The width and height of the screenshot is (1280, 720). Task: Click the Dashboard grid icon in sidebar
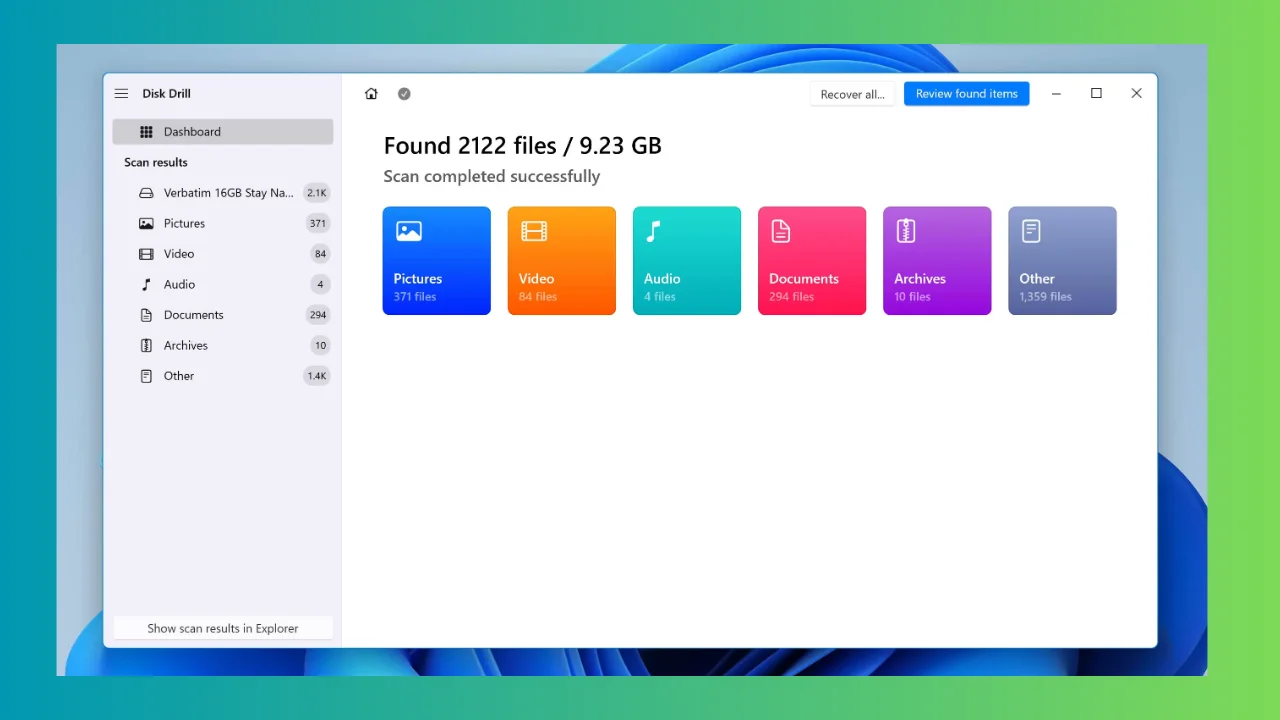(x=146, y=132)
